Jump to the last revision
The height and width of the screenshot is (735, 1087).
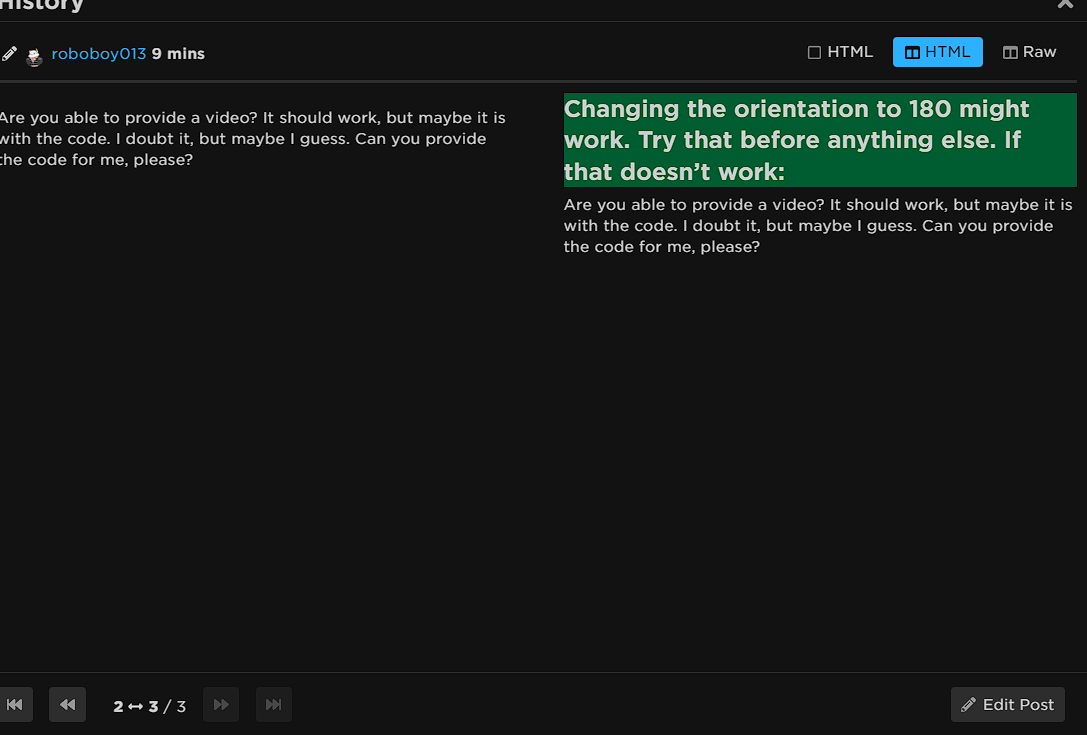pos(273,705)
